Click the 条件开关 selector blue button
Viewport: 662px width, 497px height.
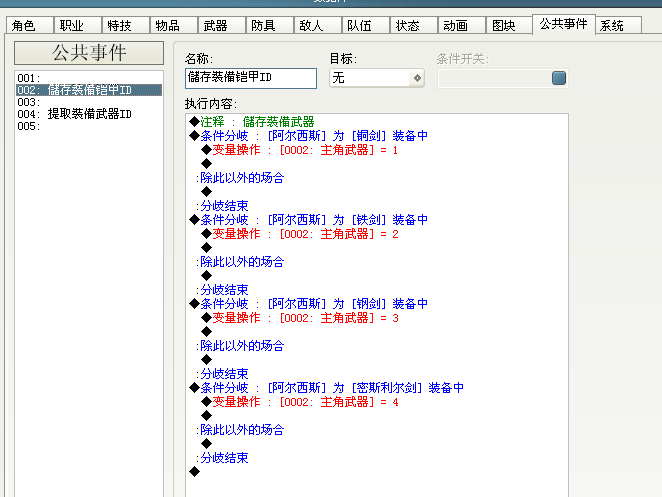[559, 78]
